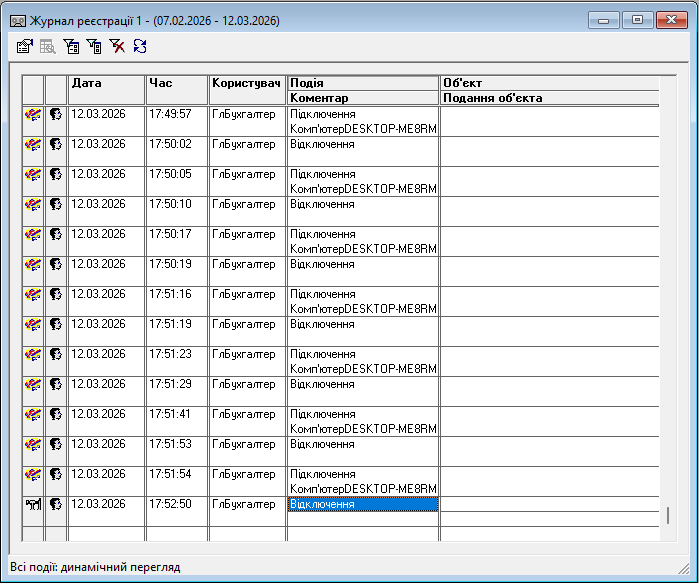Select the "ГлБухгалтер" cell in the 17:50:10 row

click(247, 204)
